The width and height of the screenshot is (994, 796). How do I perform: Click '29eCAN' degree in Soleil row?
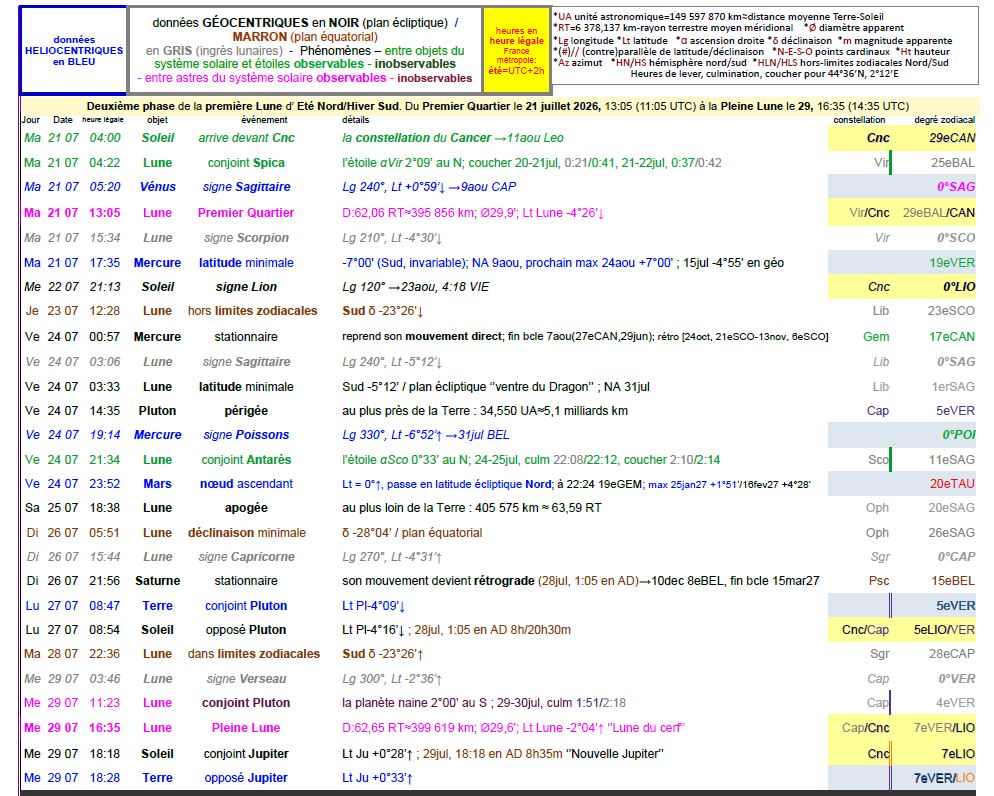tap(952, 138)
